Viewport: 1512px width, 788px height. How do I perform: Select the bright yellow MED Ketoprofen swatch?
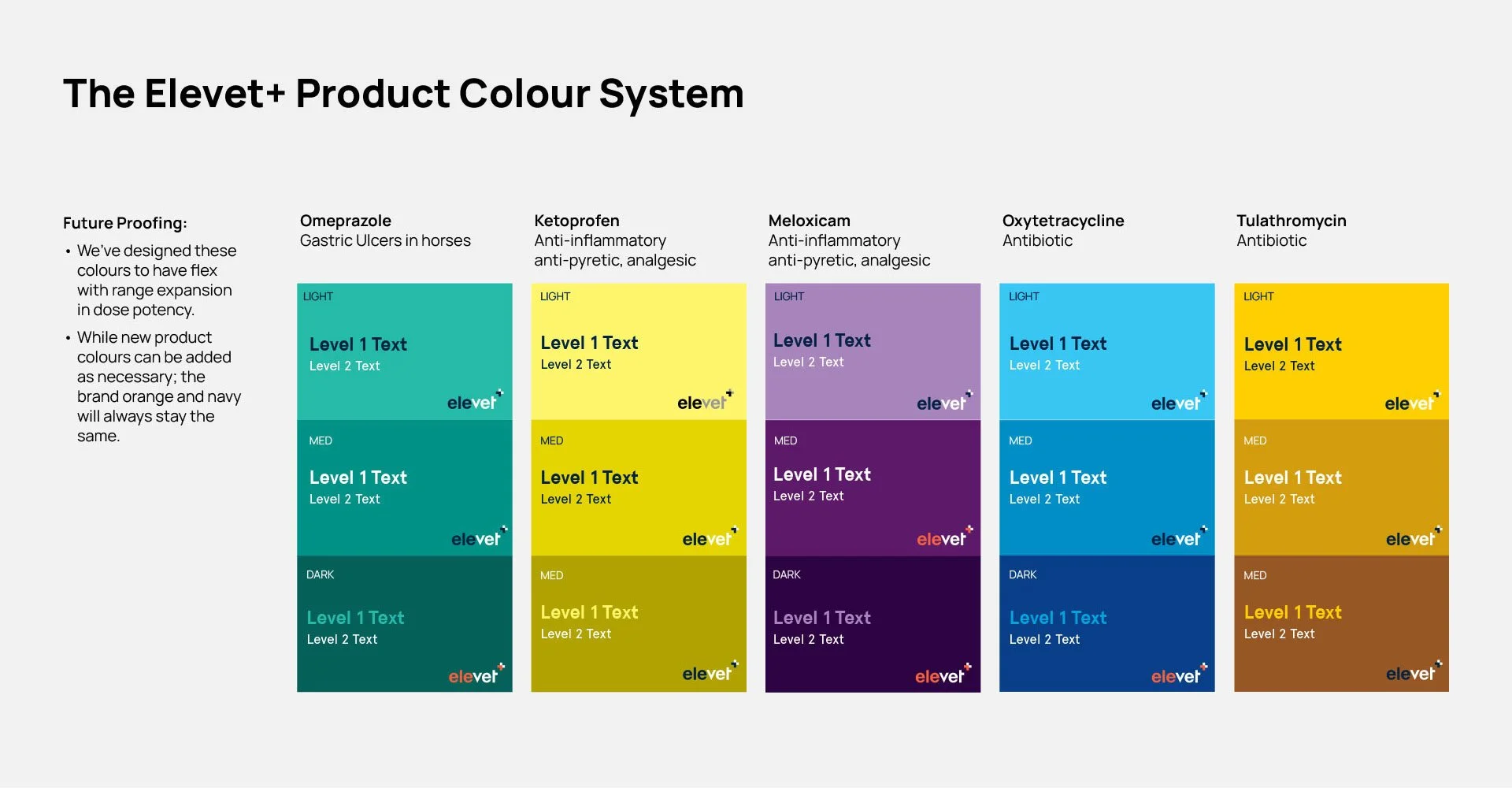click(x=639, y=488)
